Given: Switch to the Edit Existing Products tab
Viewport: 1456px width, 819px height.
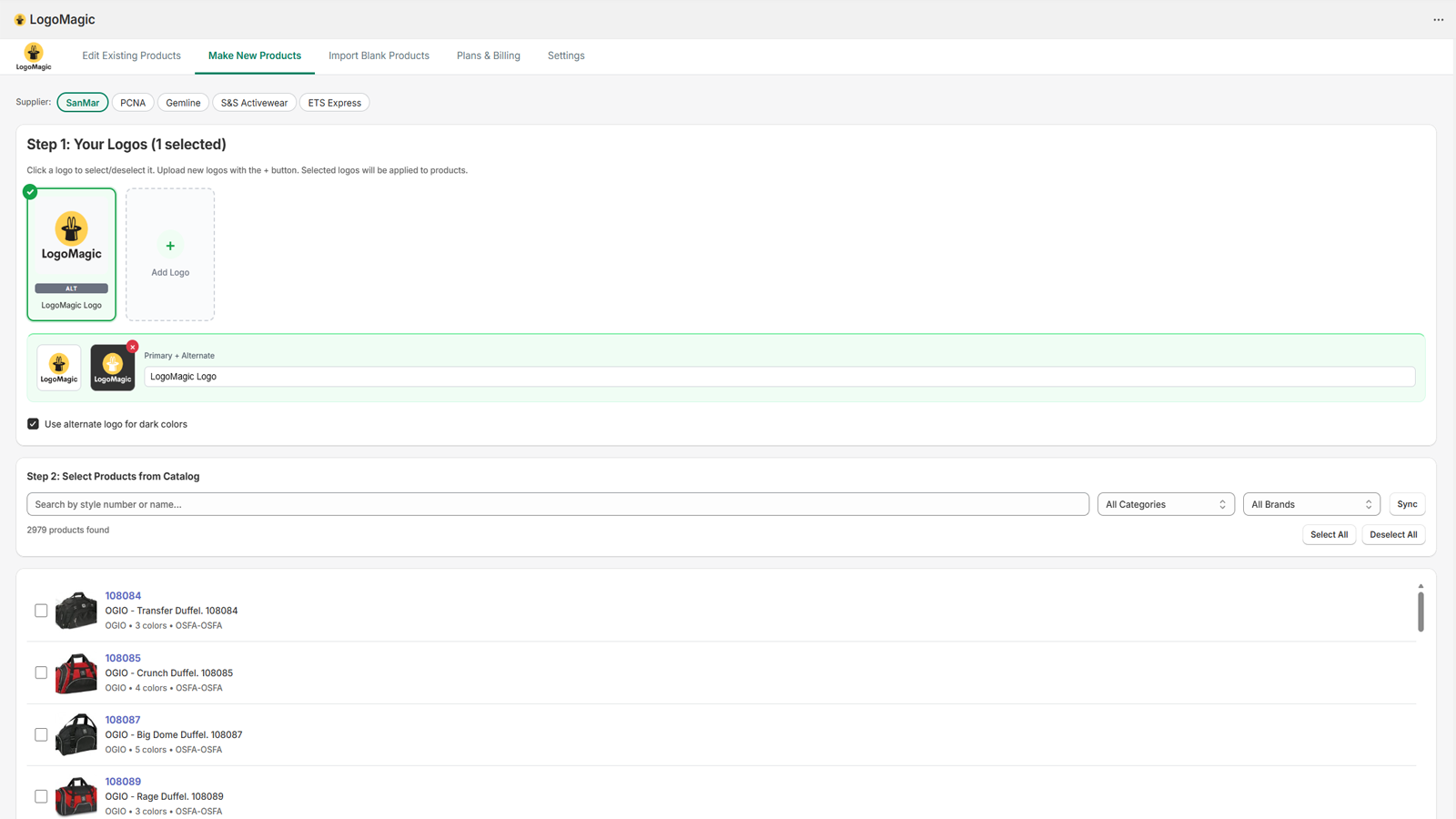Looking at the screenshot, I should (x=131, y=56).
